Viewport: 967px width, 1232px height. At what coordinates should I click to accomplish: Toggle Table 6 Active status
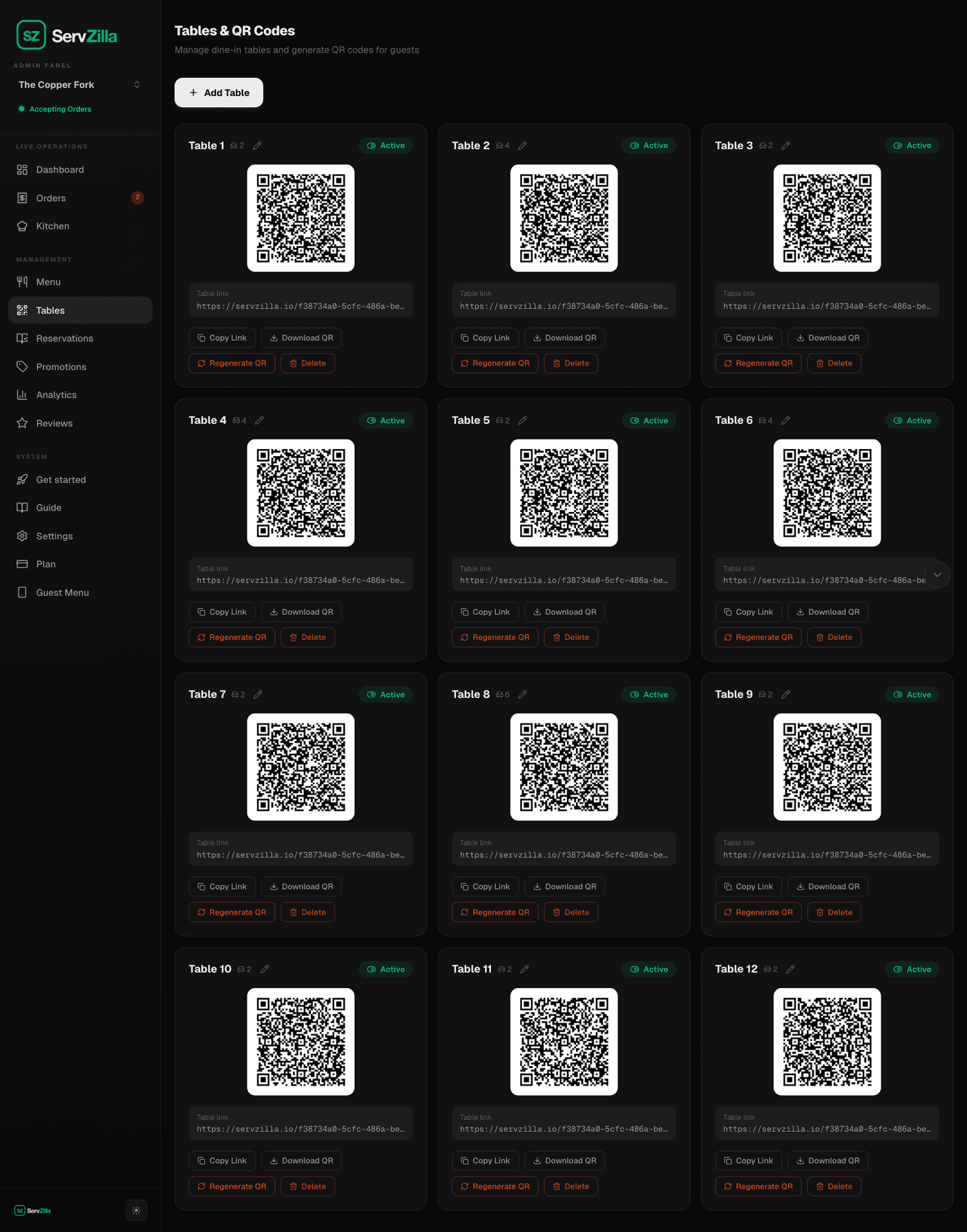912,420
